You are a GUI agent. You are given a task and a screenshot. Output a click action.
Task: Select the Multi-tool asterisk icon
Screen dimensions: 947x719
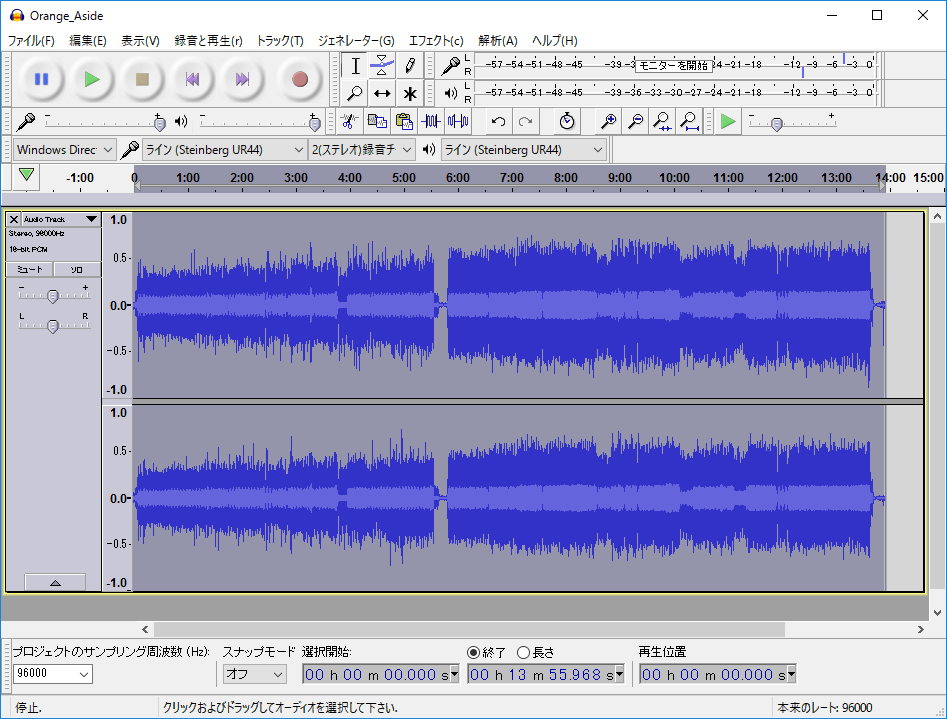[x=410, y=94]
